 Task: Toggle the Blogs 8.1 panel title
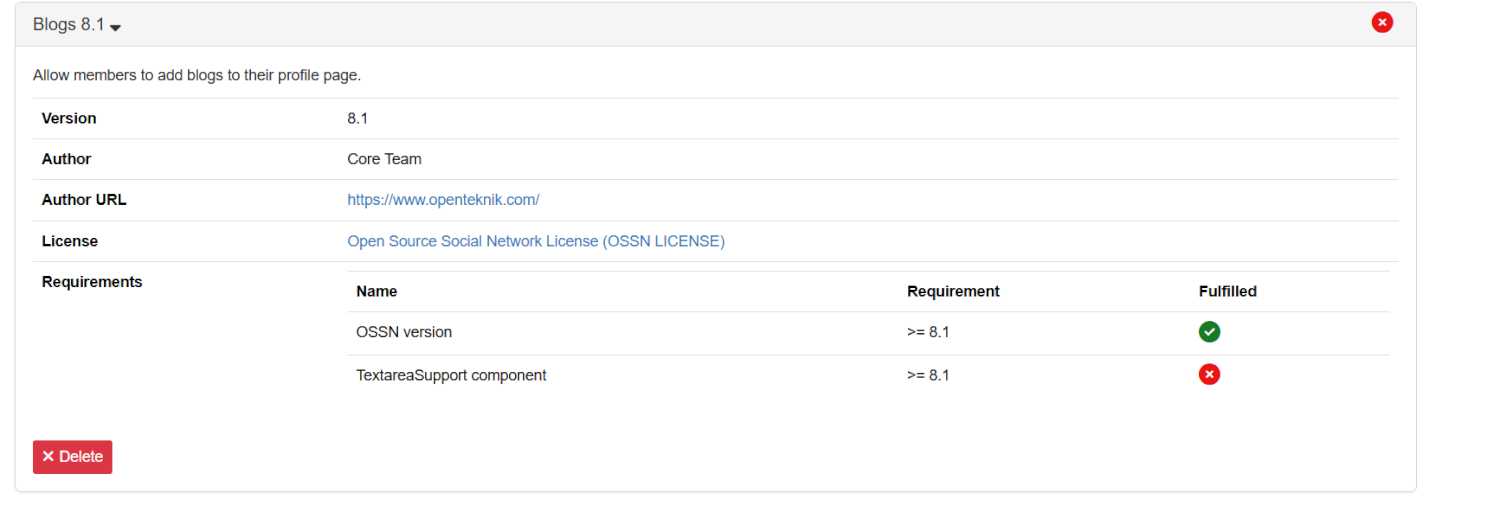click(68, 25)
